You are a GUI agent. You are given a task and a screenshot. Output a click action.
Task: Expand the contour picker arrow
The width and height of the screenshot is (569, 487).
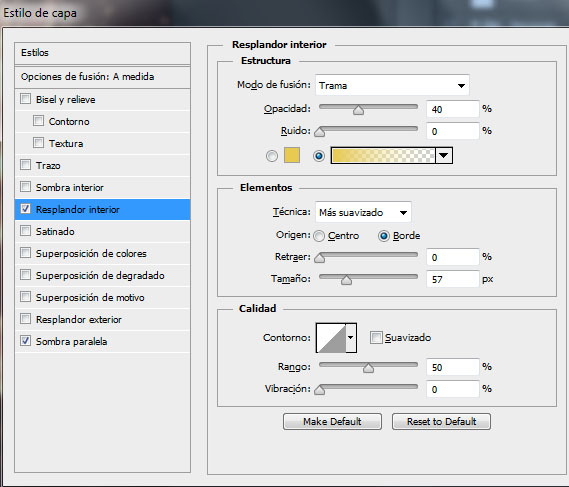coord(351,337)
